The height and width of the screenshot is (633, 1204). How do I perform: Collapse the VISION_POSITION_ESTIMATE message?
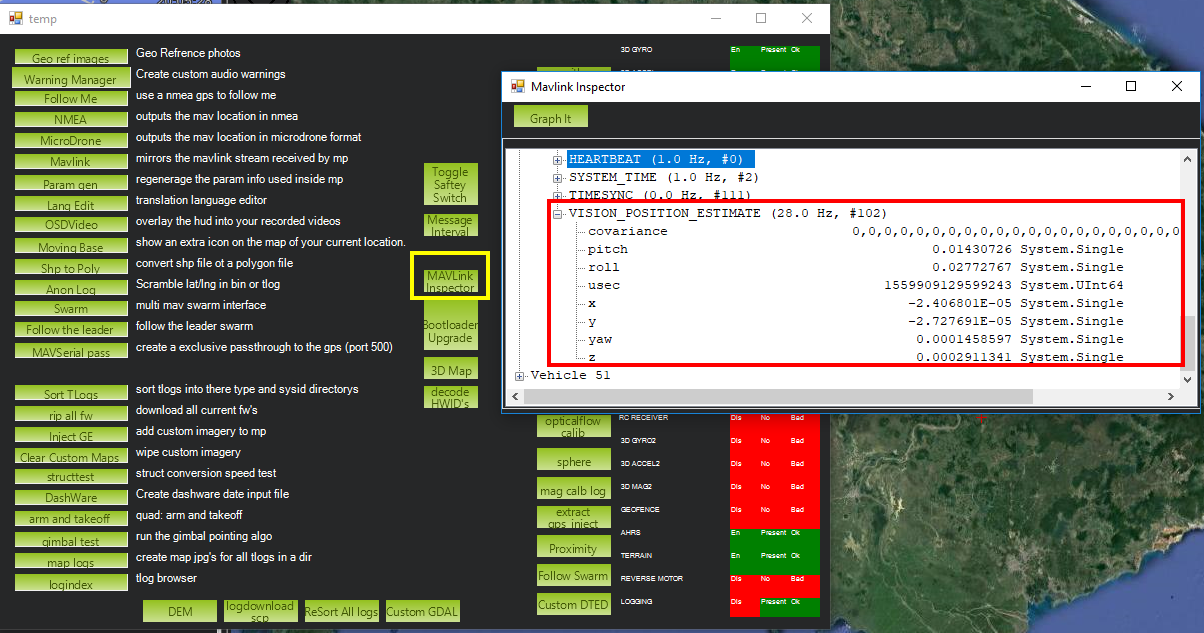(x=558, y=213)
